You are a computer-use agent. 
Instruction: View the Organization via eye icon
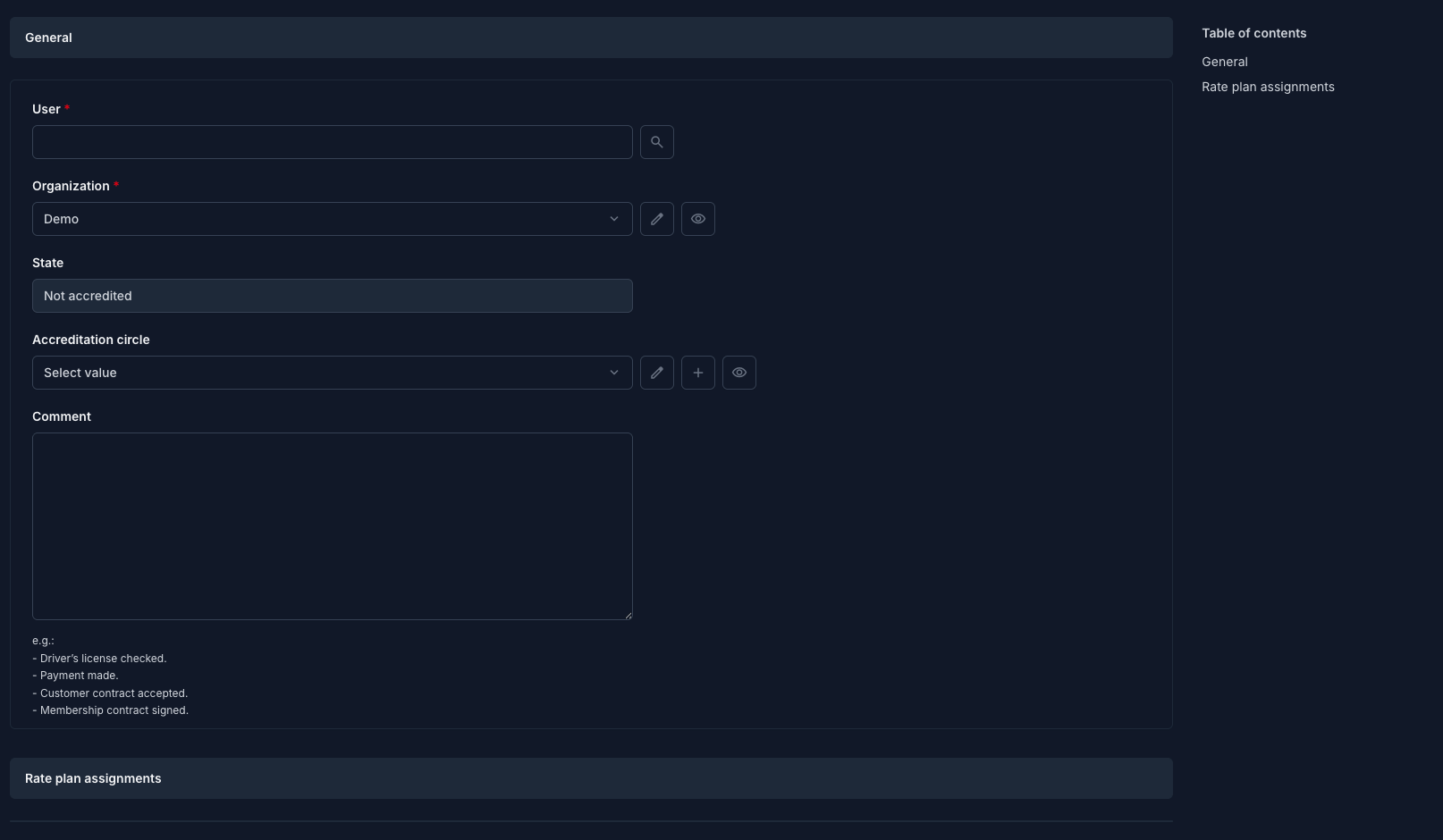pyautogui.click(x=697, y=219)
